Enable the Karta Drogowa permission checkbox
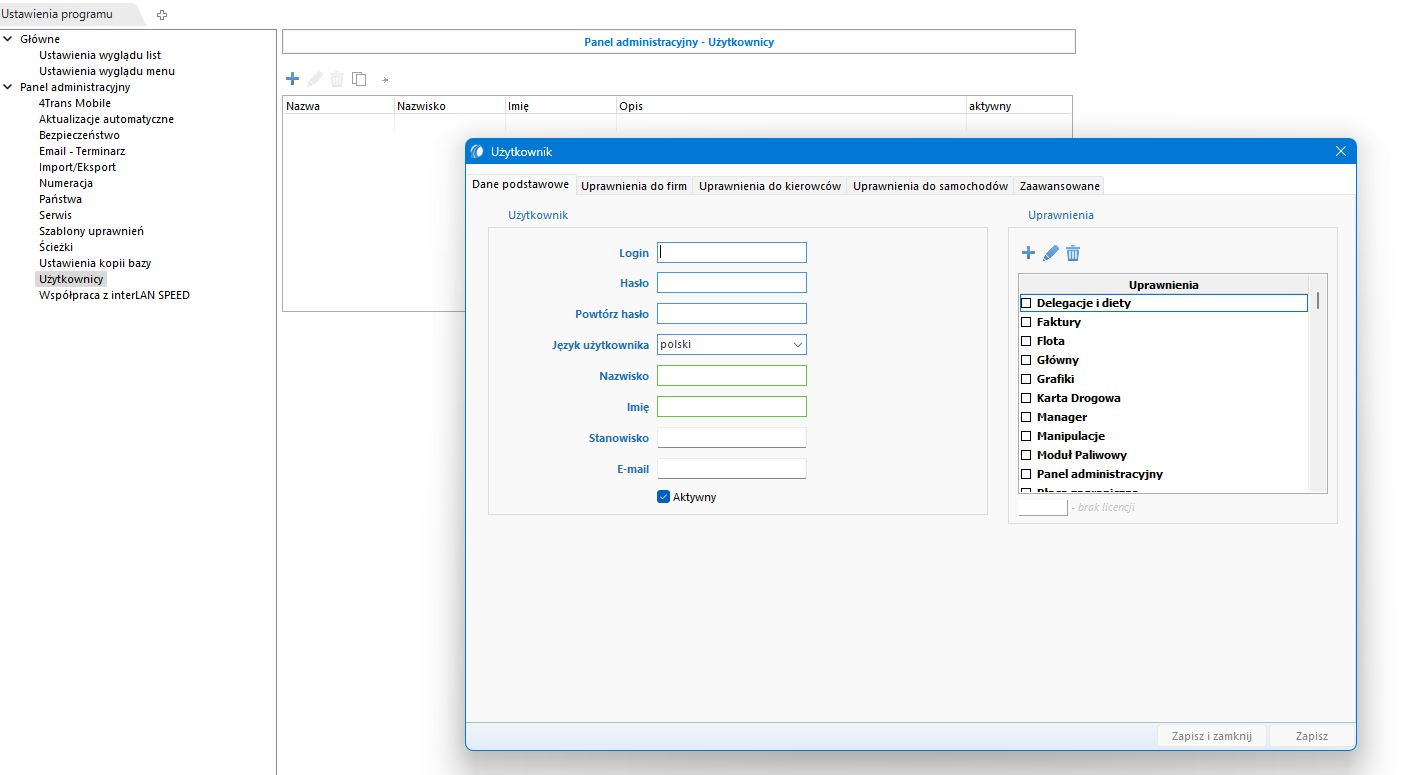The height and width of the screenshot is (775, 1414). tap(1025, 398)
